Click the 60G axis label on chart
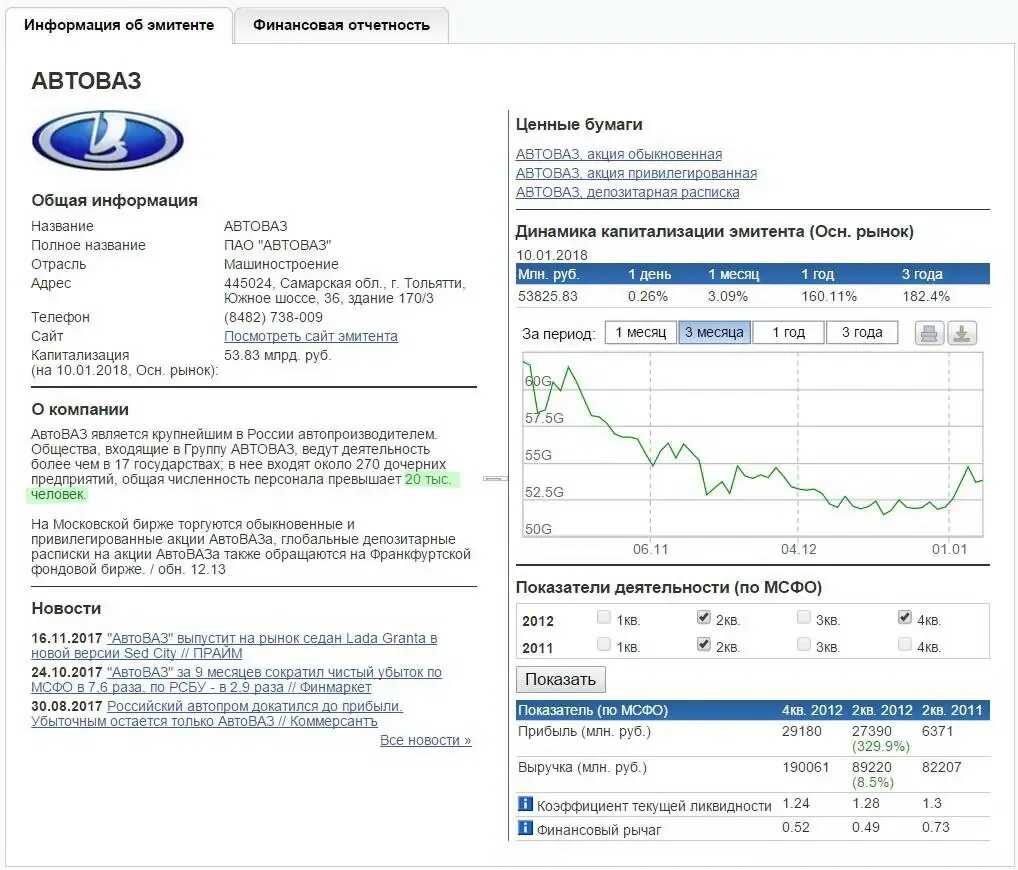This screenshot has height=870, width=1018. pyautogui.click(x=538, y=381)
